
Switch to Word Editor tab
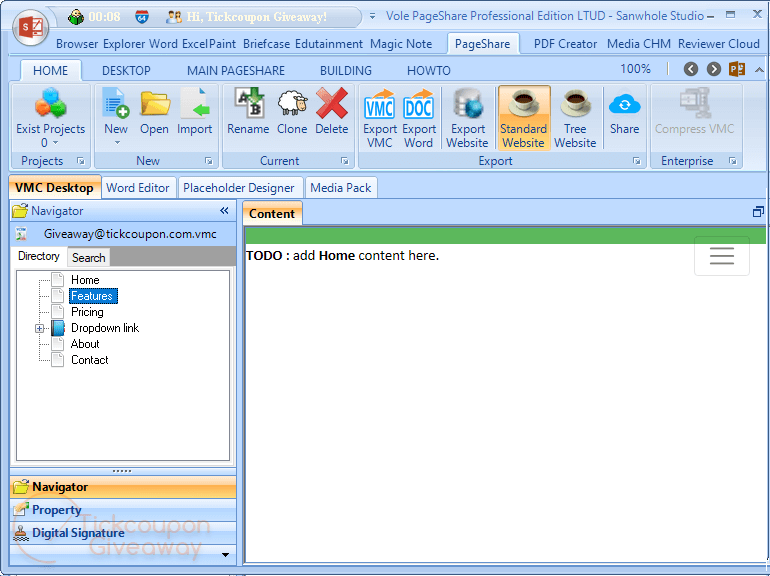(x=138, y=188)
